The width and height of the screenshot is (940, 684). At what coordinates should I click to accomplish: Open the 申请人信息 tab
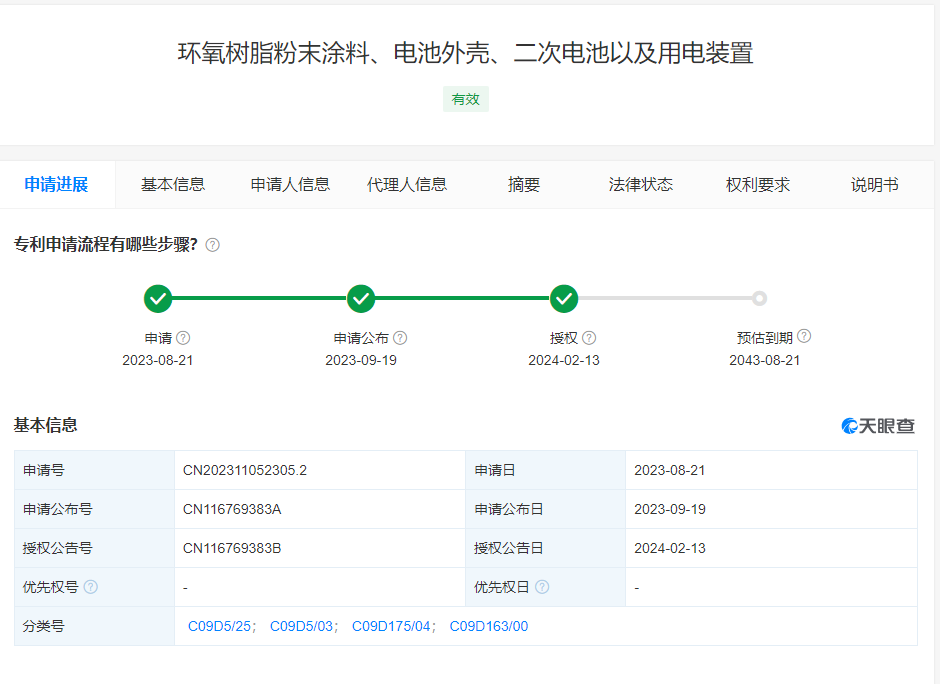click(x=290, y=184)
